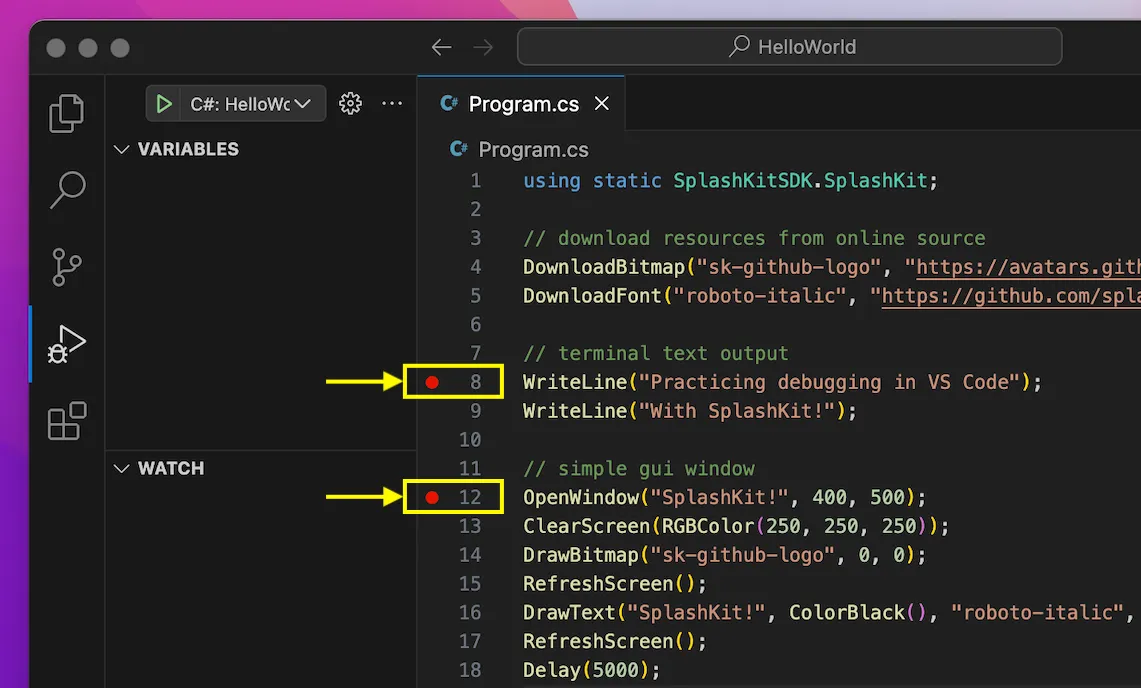This screenshot has width=1141, height=688.
Task: Click the Delay(5000) call on line 18
Action: 591,670
